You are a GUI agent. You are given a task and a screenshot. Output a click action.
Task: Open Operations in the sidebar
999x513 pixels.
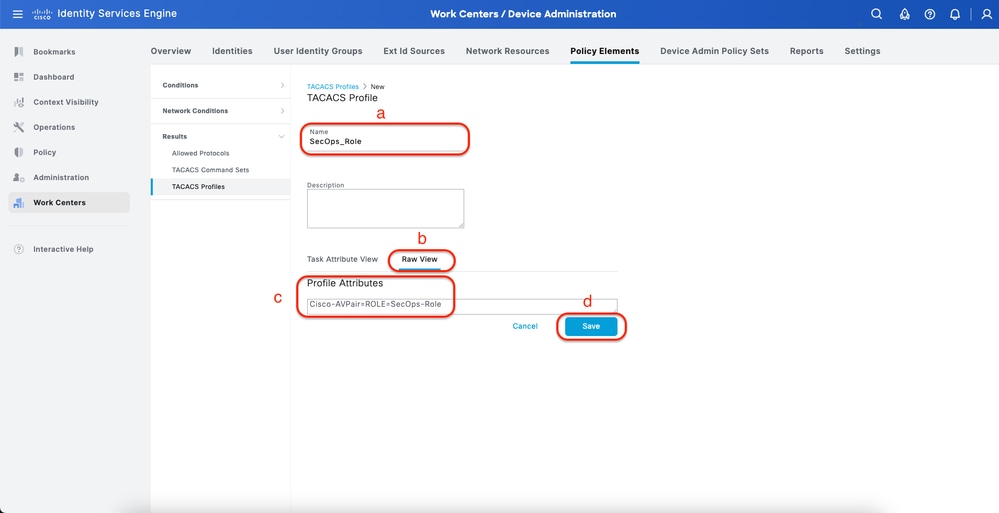coord(54,127)
